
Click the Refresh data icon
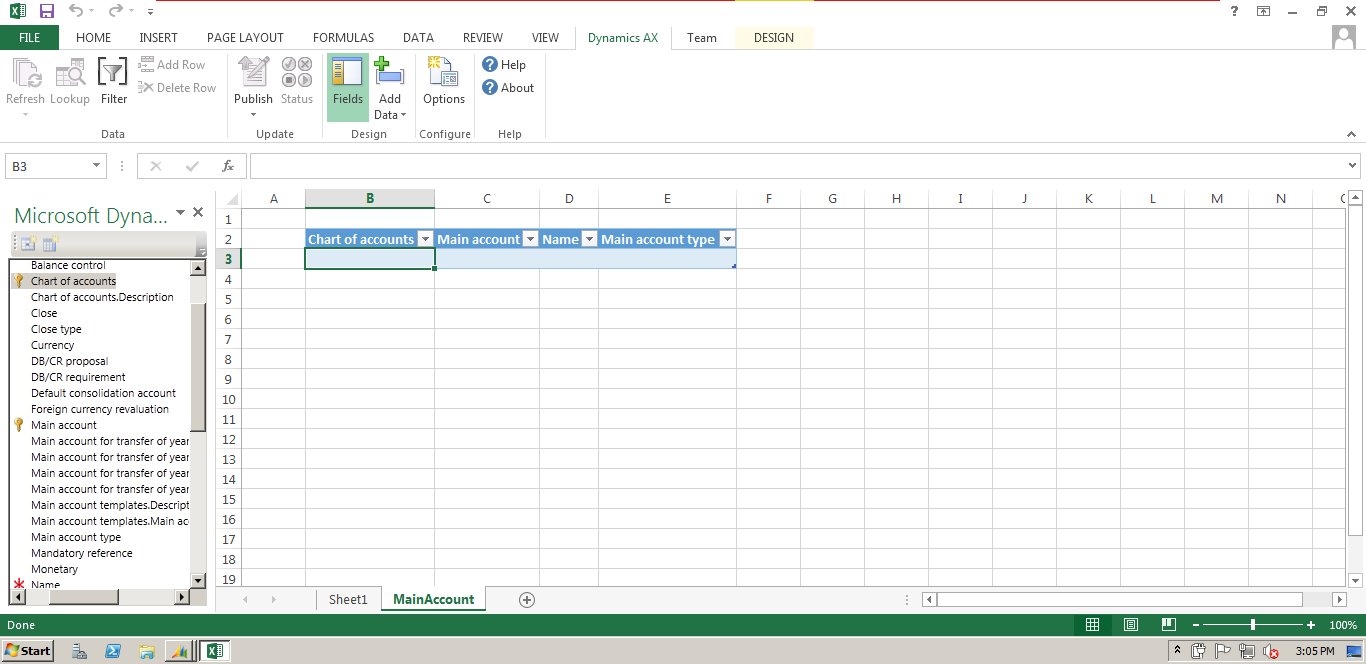click(25, 82)
